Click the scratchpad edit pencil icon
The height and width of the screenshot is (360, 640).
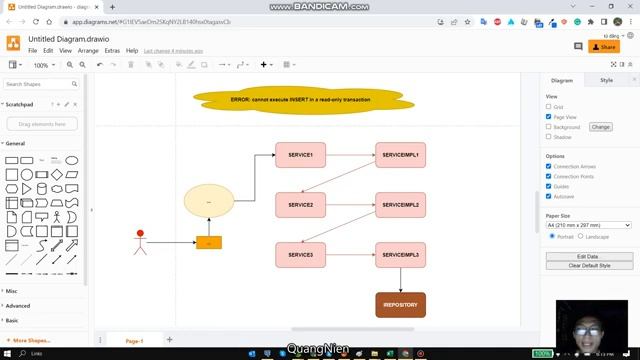tap(67, 104)
